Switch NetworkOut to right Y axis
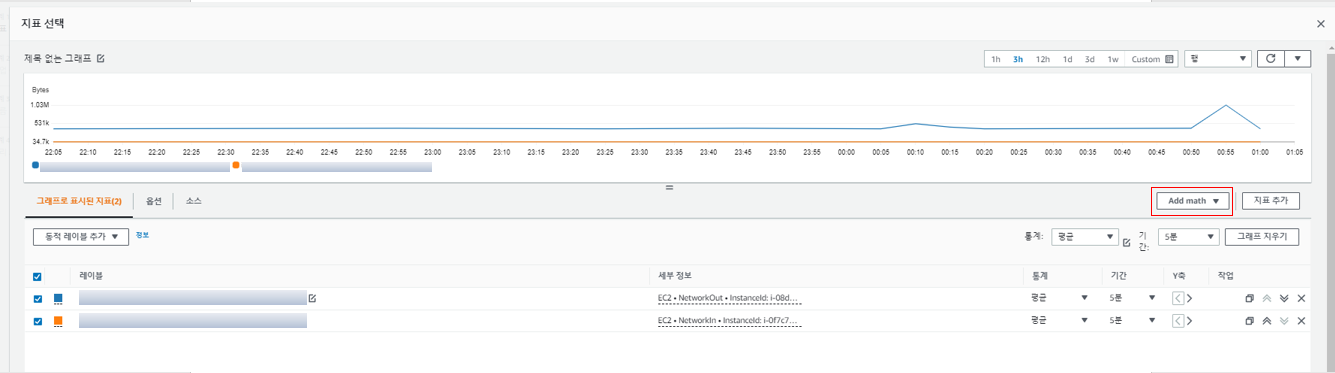This screenshot has width=1335, height=373. [1190, 298]
